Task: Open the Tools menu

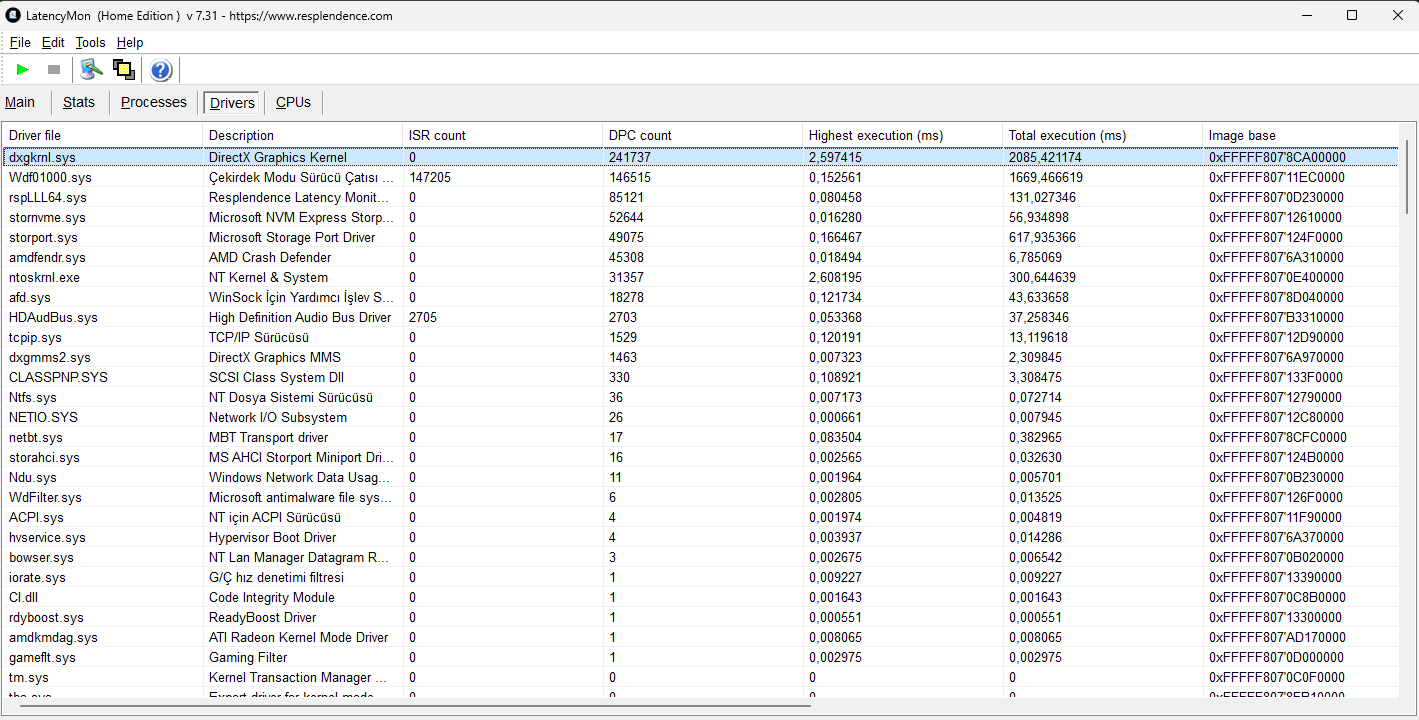Action: (90, 43)
